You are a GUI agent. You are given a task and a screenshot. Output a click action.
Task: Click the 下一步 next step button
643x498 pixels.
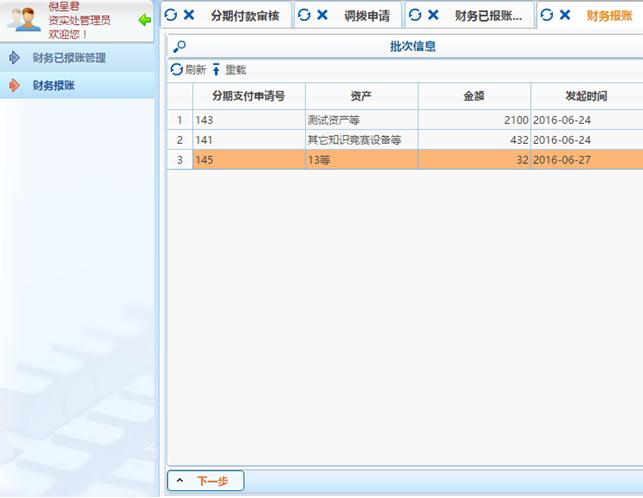coord(205,481)
